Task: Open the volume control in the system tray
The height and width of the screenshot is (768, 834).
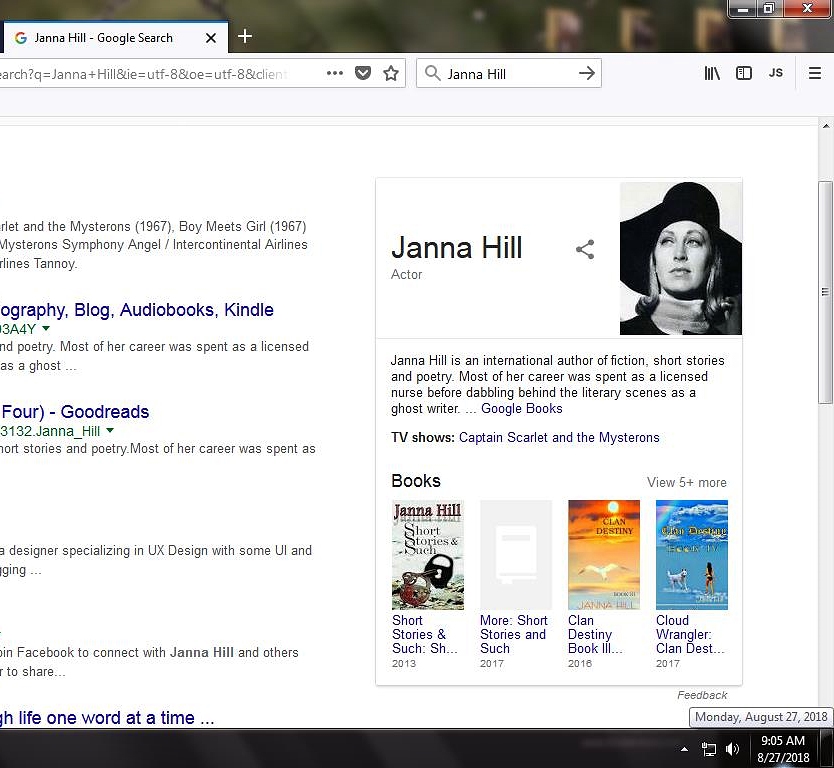Action: click(733, 748)
